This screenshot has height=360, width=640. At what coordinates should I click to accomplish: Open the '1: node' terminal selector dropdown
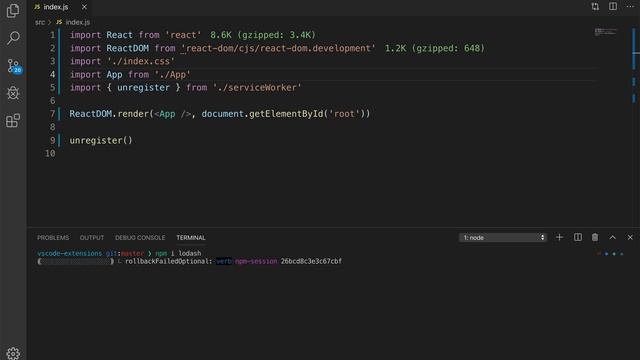click(x=503, y=238)
